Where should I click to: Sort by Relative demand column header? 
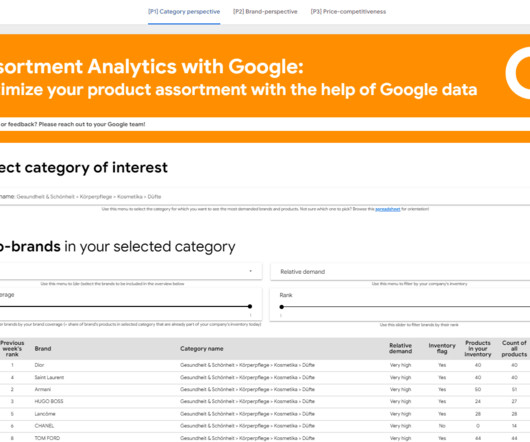pos(401,348)
